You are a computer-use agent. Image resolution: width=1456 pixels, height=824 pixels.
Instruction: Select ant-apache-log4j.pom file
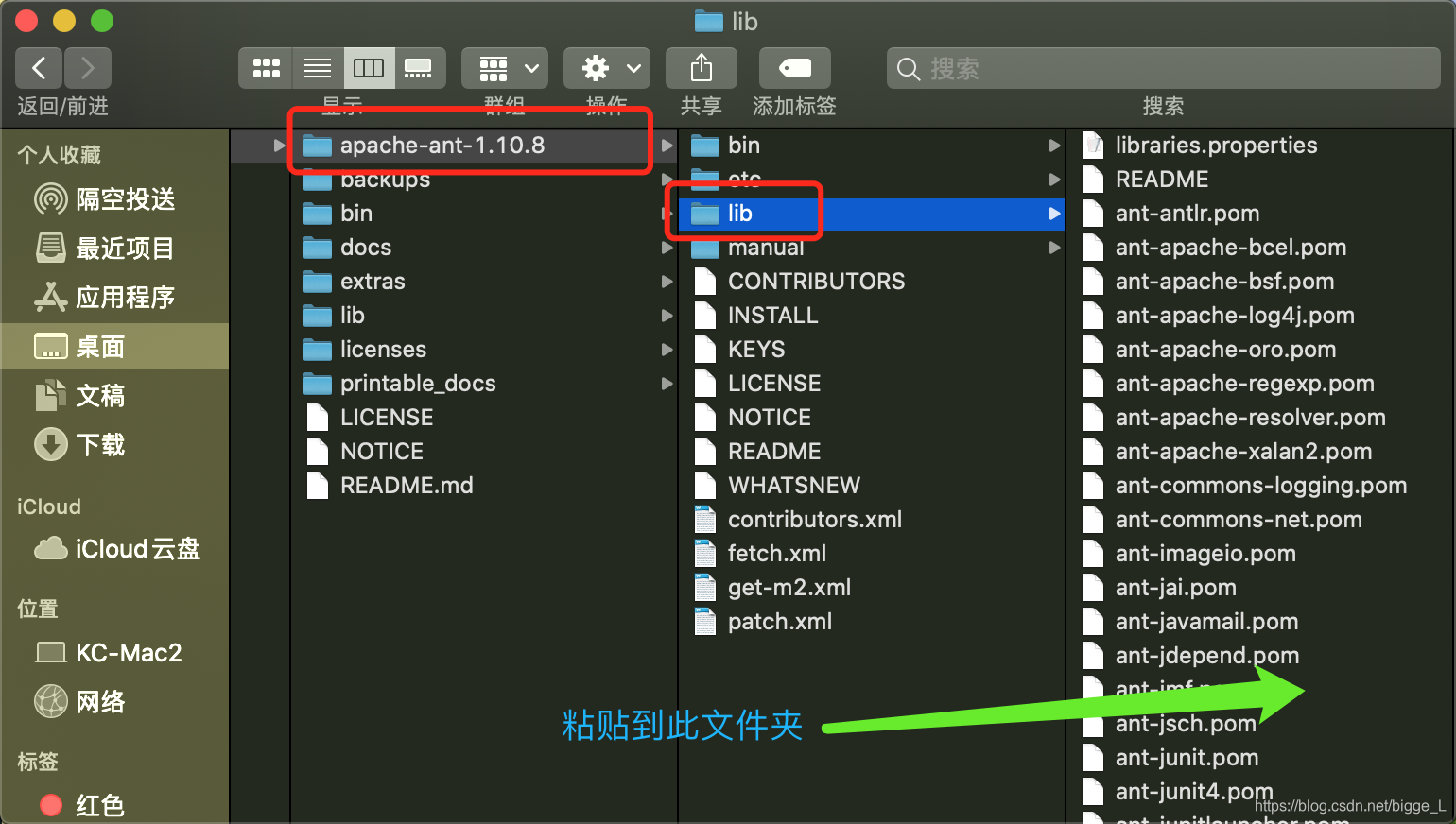point(1260,316)
